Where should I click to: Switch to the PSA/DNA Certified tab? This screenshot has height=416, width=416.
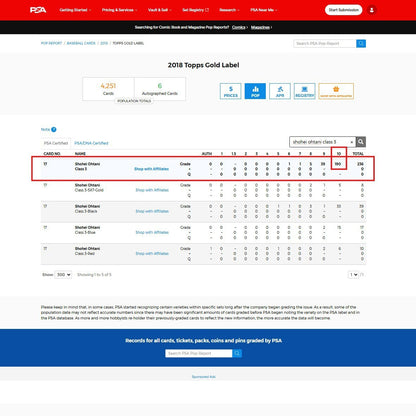(x=91, y=143)
